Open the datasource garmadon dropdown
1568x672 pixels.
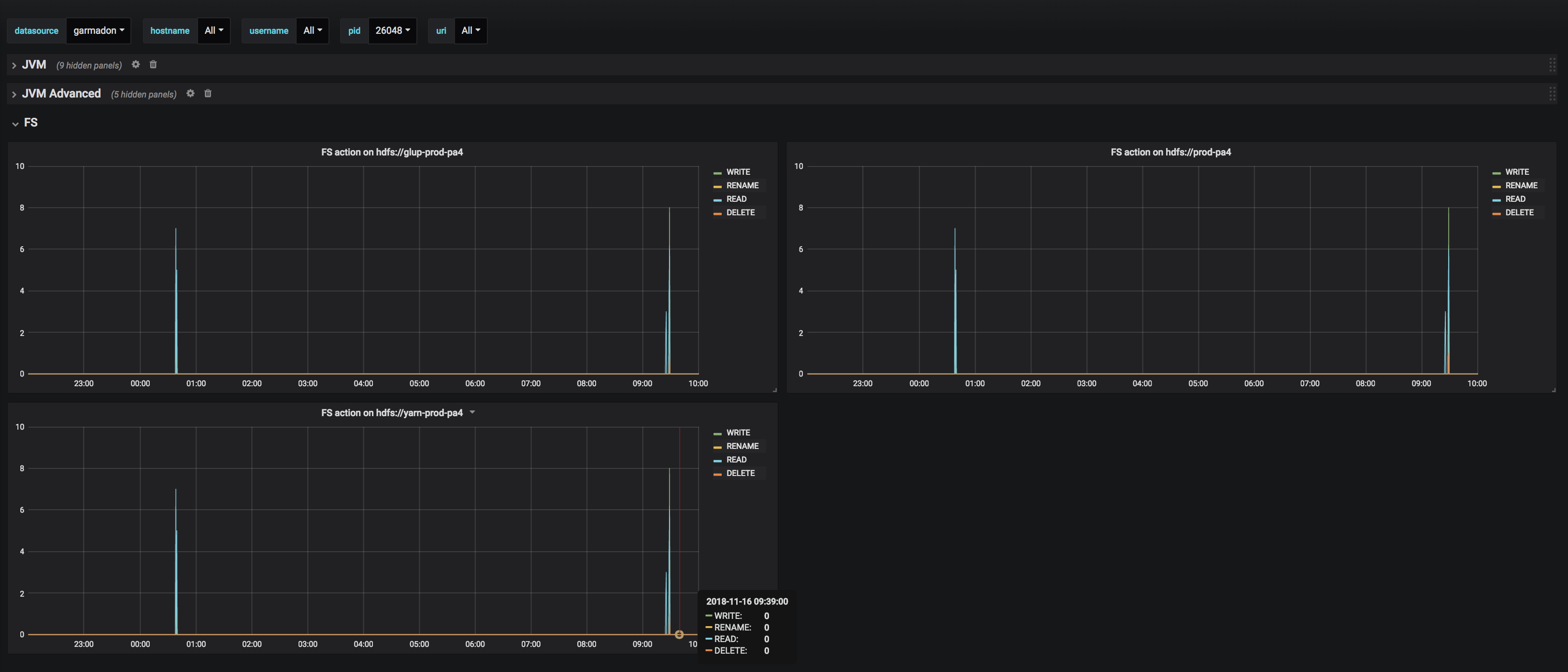(x=99, y=30)
